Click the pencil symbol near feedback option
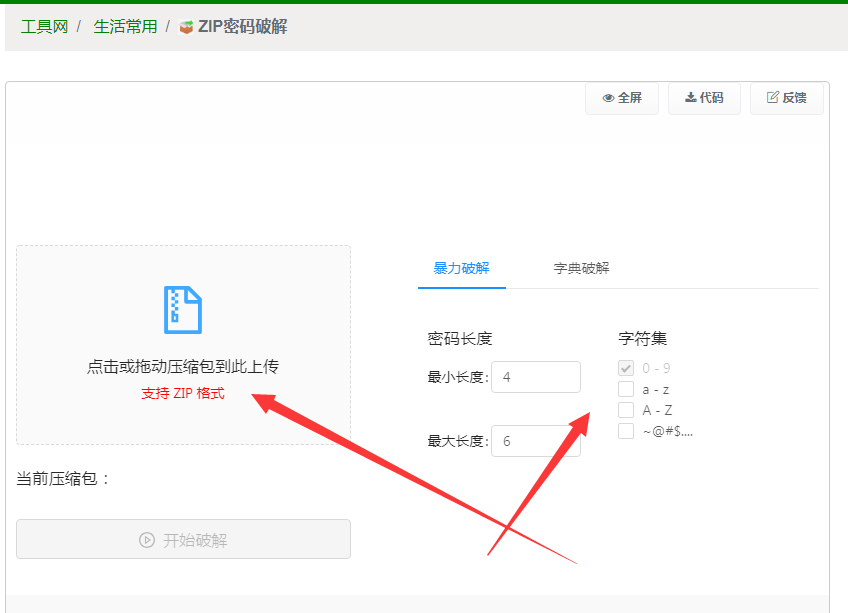The height and width of the screenshot is (613, 848). pyautogui.click(x=772, y=98)
